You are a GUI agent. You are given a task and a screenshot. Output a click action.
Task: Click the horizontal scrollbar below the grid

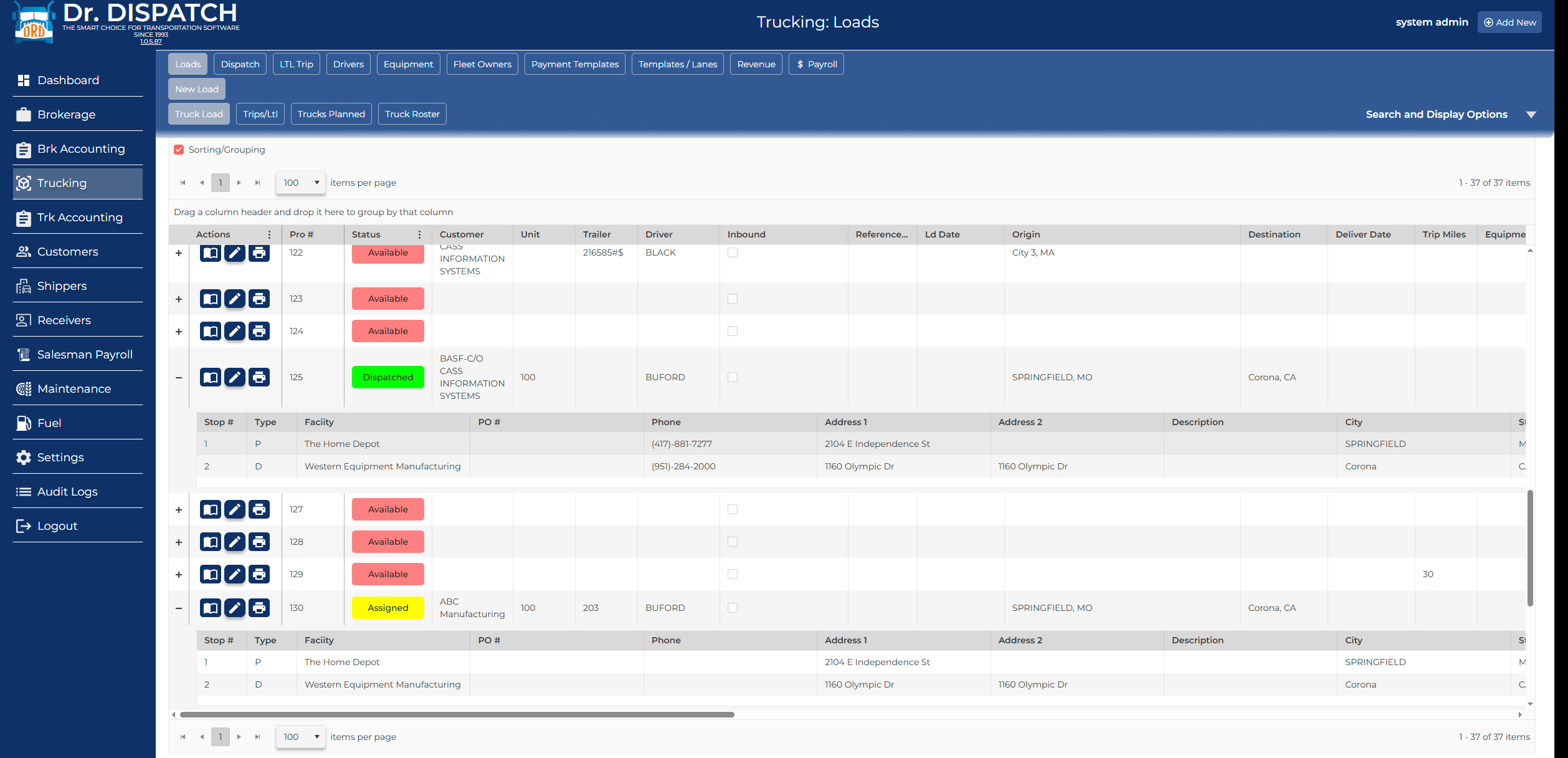coord(457,714)
